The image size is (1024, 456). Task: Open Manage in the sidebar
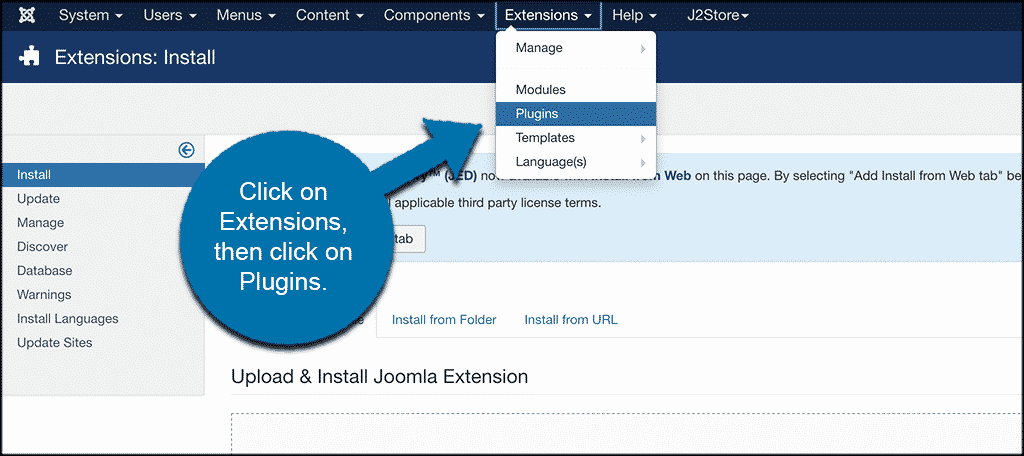[40, 223]
